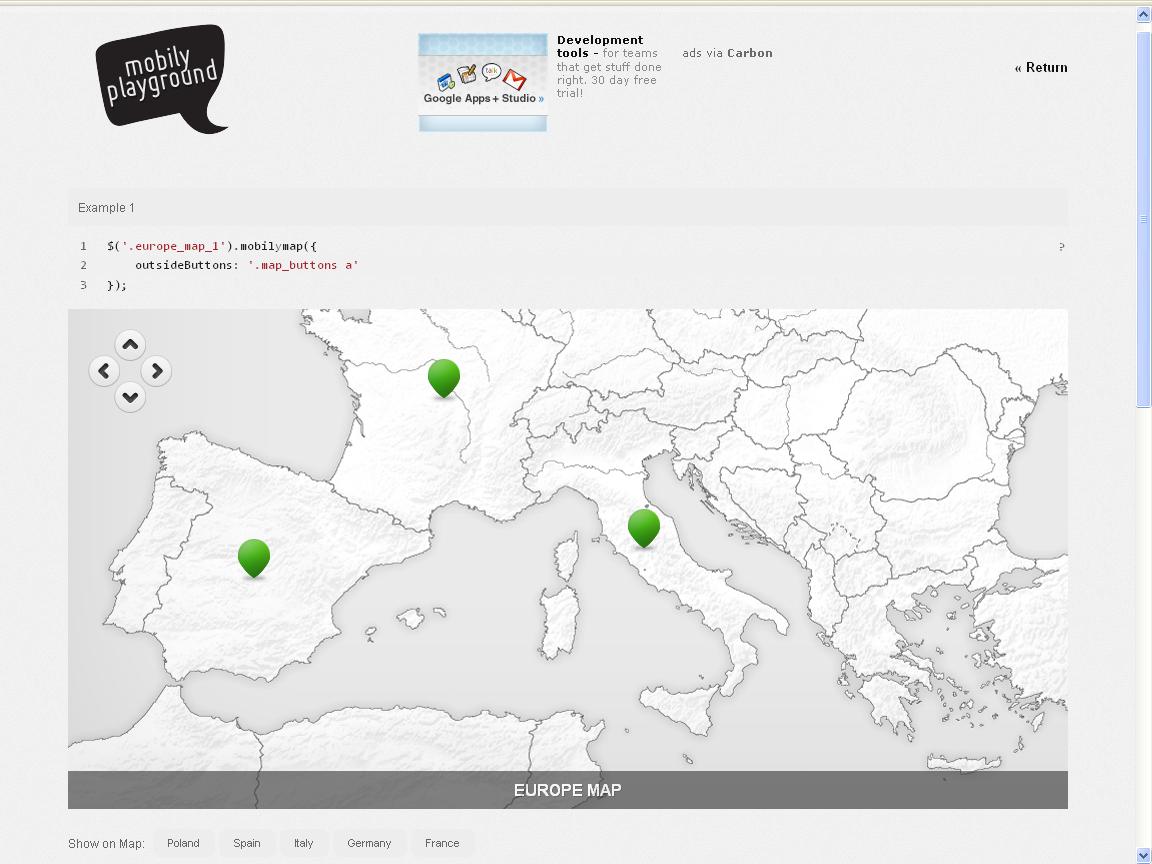Screen dimensions: 1152x864
Task: Pan the map up with the up arrow
Action: point(130,346)
